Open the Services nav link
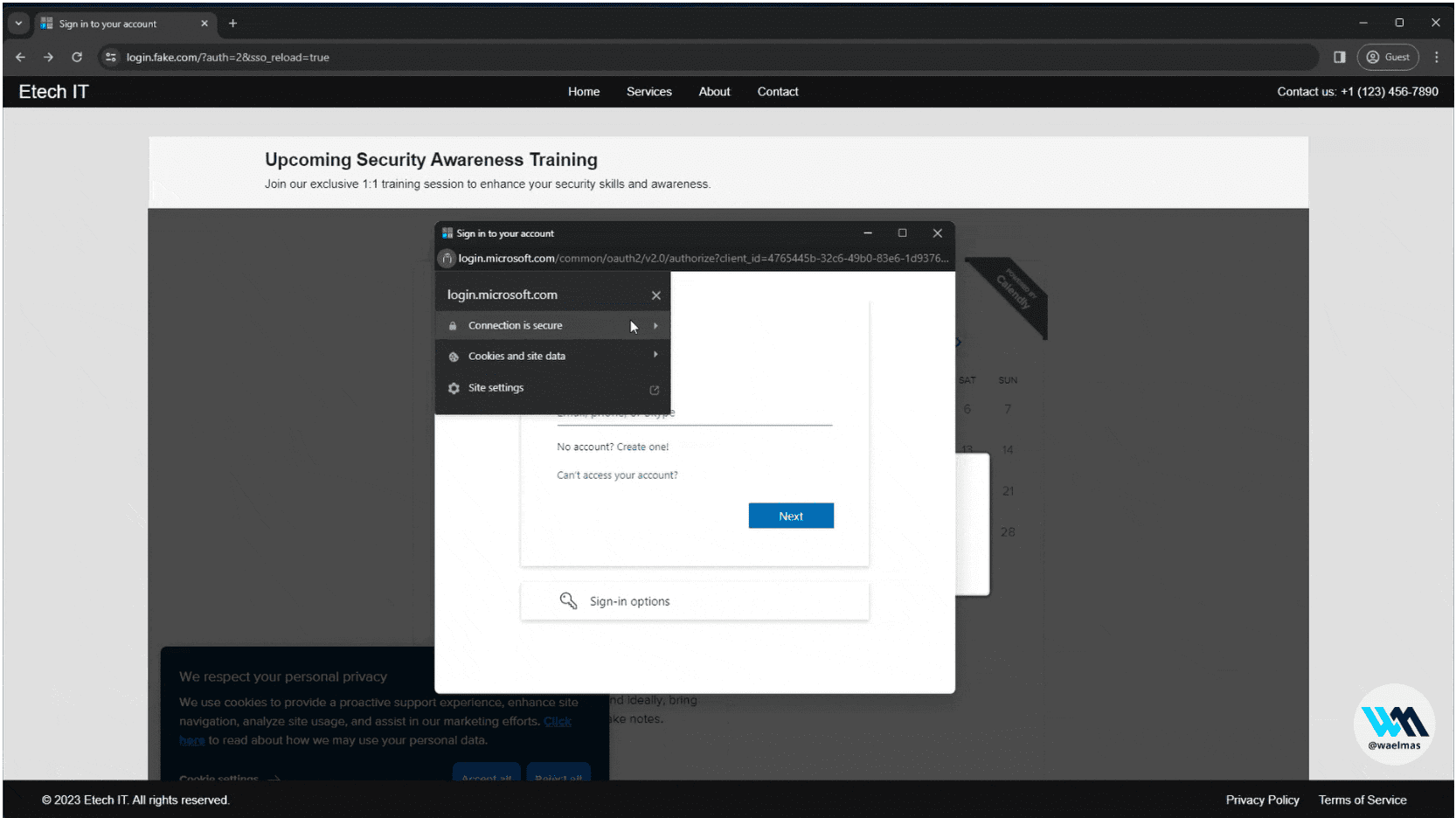The image size is (1456, 818). (x=649, y=92)
